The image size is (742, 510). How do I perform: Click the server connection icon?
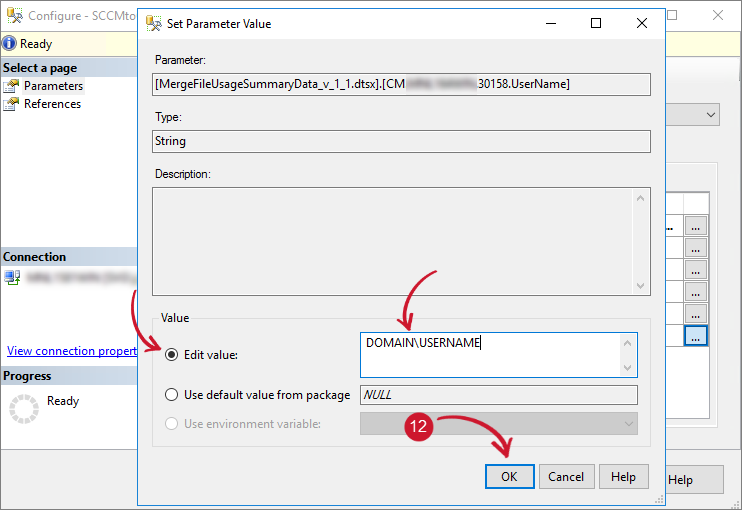[x=12, y=277]
